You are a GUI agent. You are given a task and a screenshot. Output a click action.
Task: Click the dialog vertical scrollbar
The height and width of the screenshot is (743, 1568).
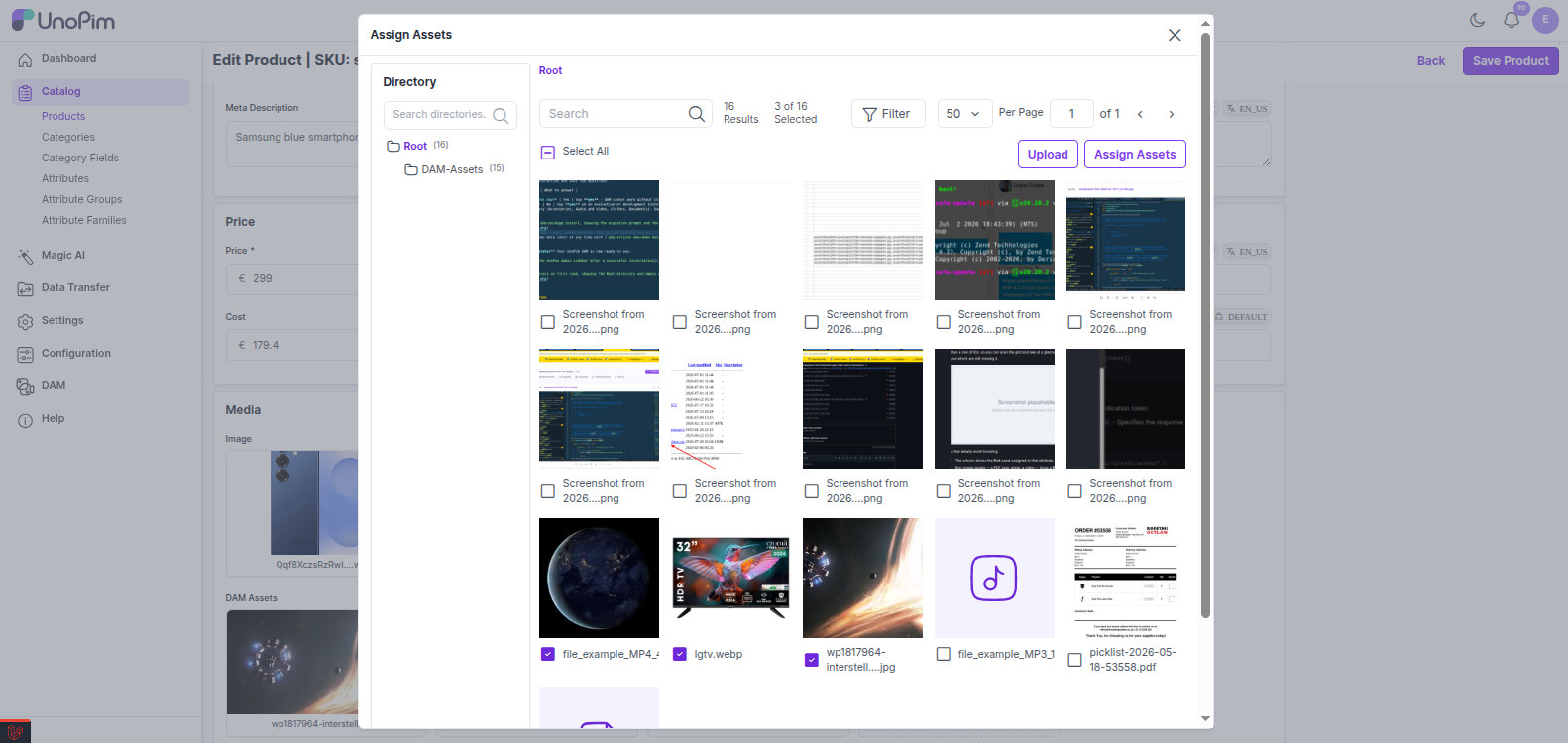[1205, 325]
